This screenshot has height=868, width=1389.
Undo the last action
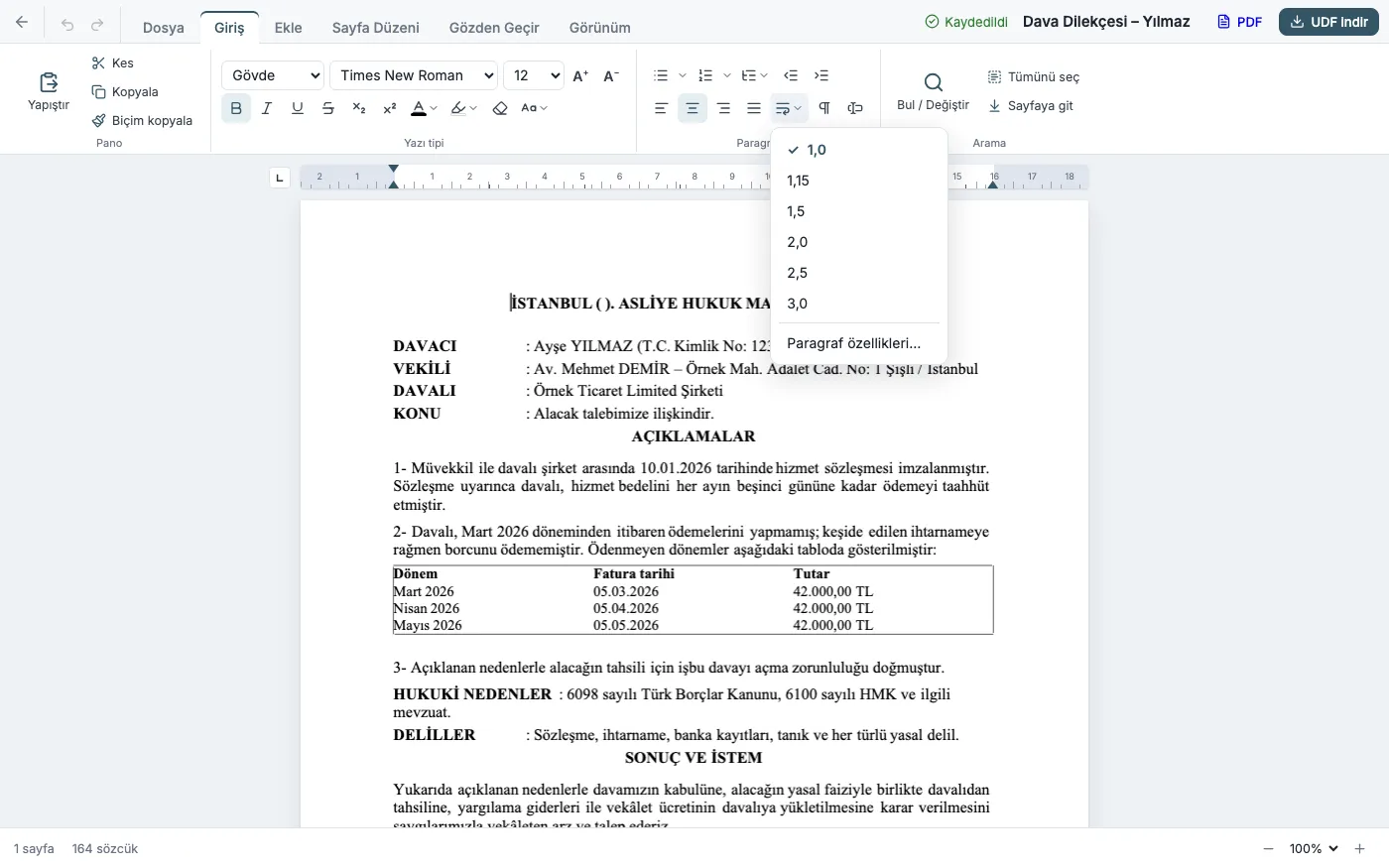point(67,25)
